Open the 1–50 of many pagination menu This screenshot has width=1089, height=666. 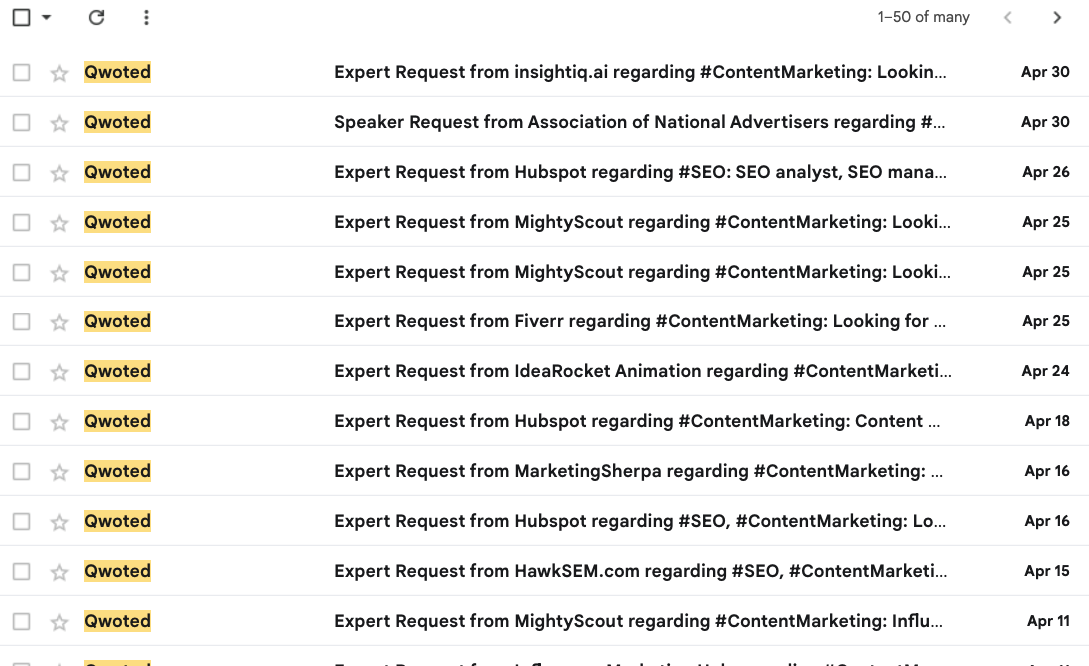click(x=923, y=17)
